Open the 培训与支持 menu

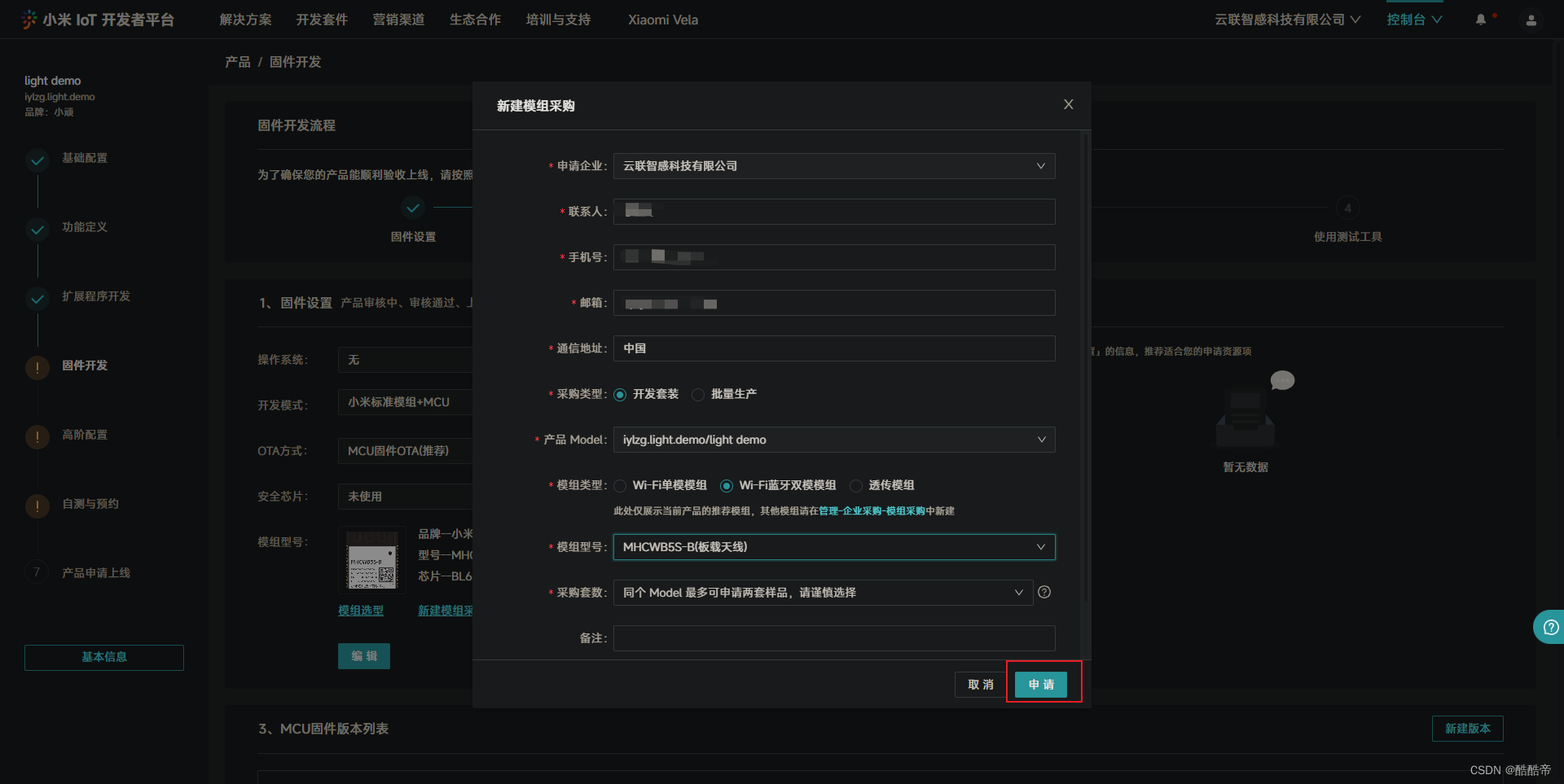[x=559, y=20]
